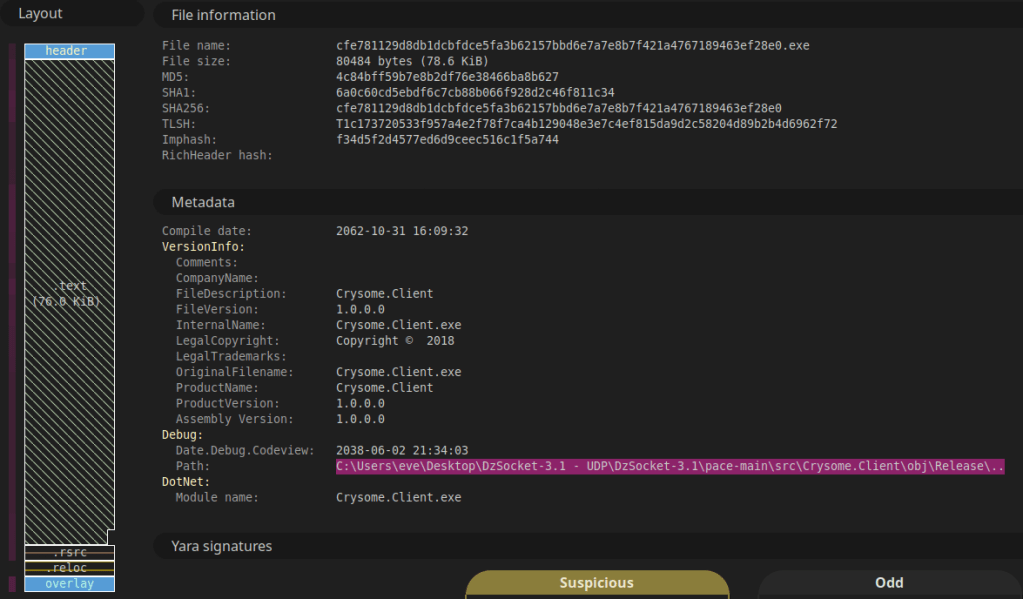Click the Imphash value
The width and height of the screenshot is (1023, 599).
pos(447,140)
